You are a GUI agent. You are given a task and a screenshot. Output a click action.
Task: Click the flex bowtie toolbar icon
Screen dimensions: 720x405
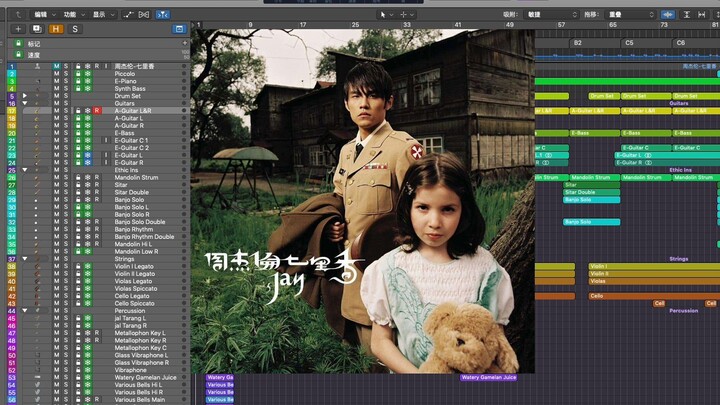[x=144, y=15]
